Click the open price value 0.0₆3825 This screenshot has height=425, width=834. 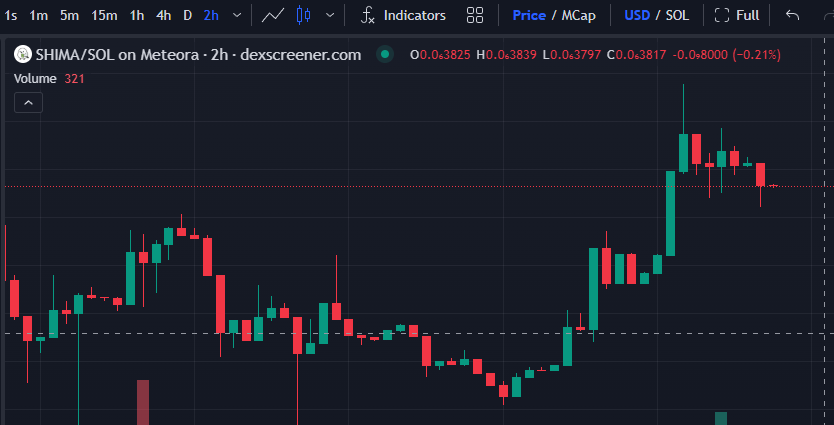445,54
